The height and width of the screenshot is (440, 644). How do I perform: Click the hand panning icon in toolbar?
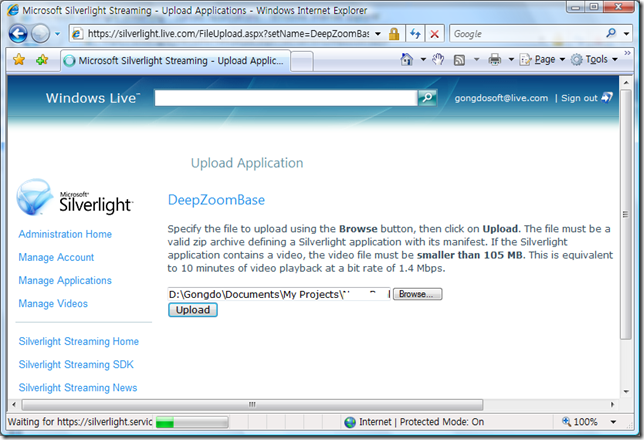[438, 60]
